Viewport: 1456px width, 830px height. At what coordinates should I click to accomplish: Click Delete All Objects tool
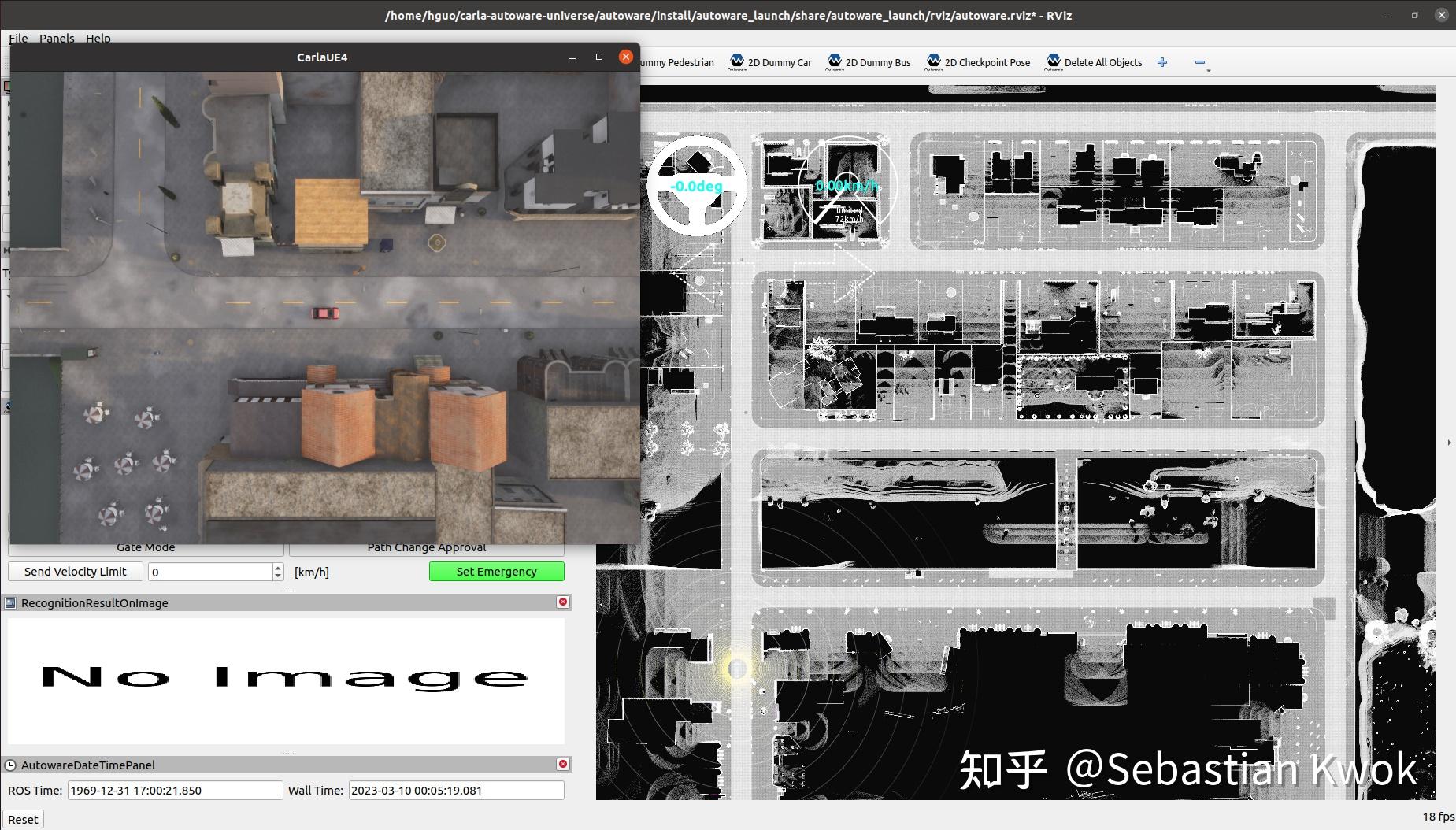(x=1094, y=62)
